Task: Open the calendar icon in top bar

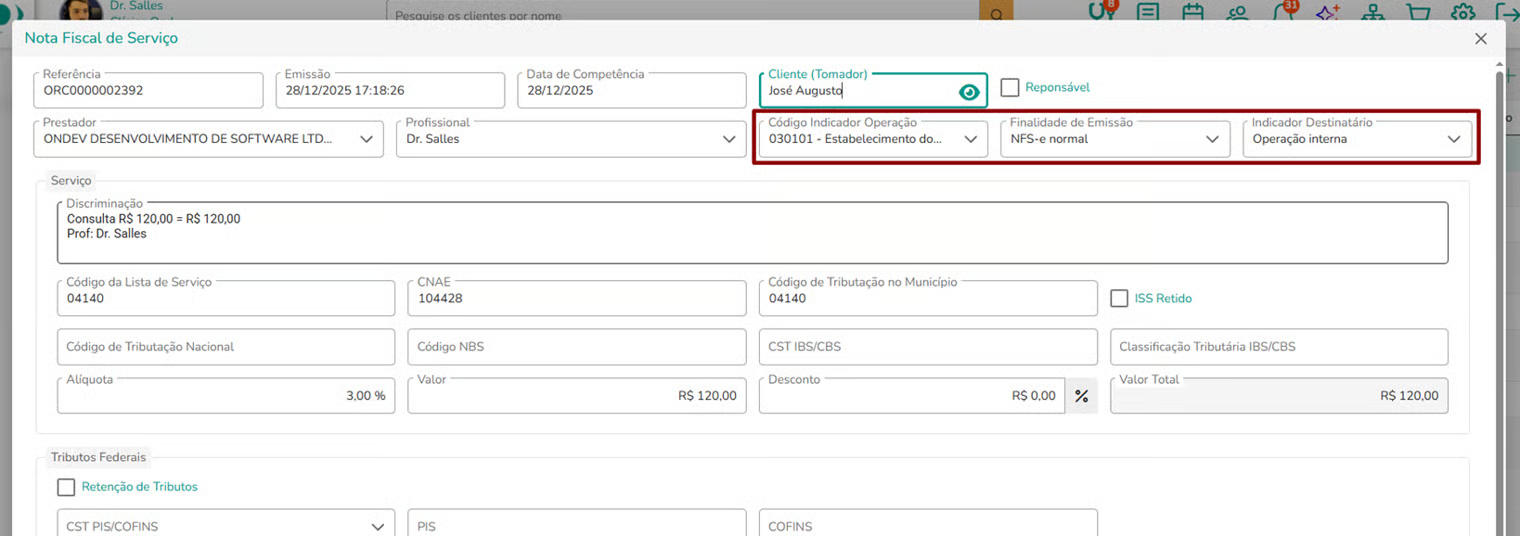Action: [x=1193, y=13]
